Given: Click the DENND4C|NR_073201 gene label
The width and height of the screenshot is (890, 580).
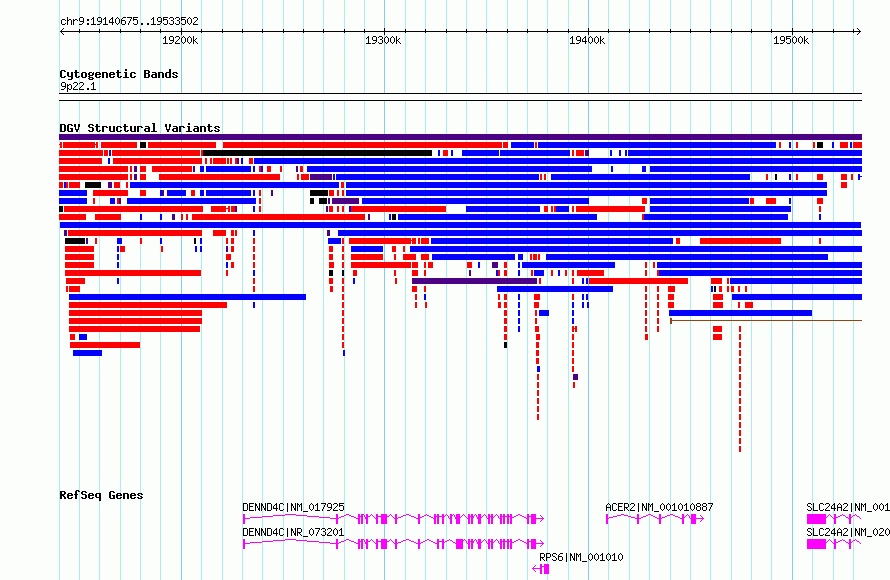Looking at the screenshot, I should (293, 532).
